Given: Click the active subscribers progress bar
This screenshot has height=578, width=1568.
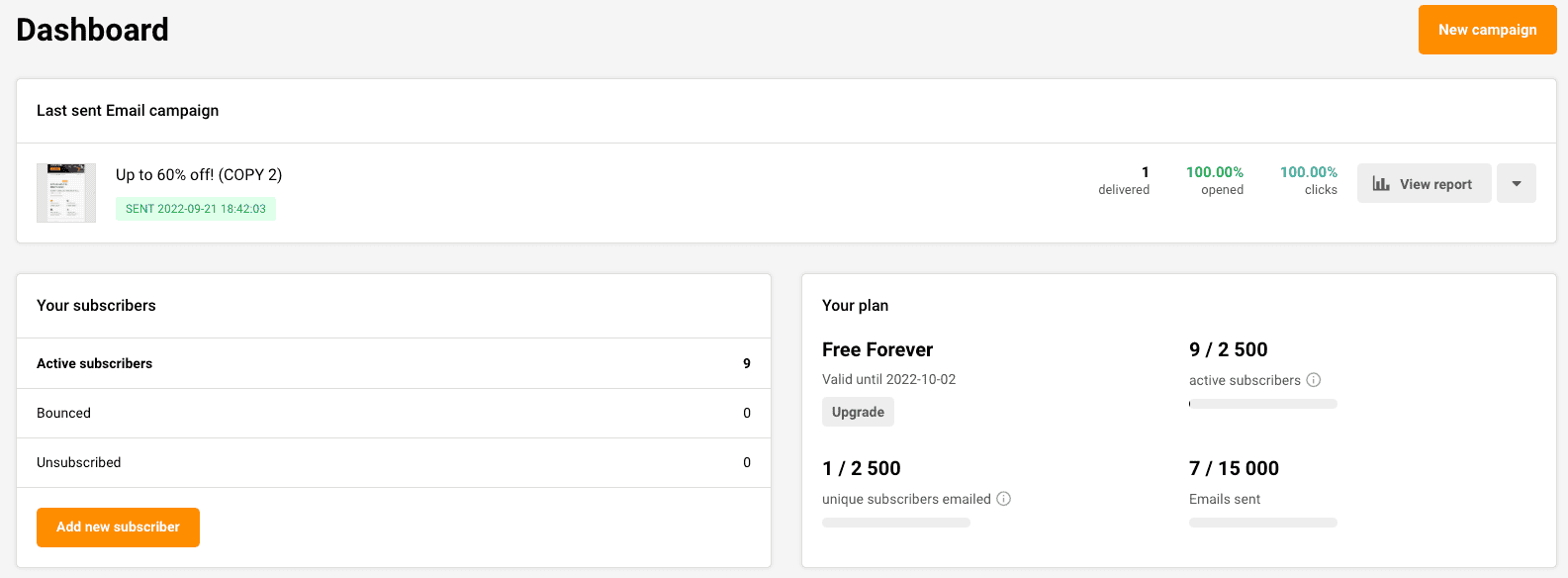Looking at the screenshot, I should [1262, 404].
